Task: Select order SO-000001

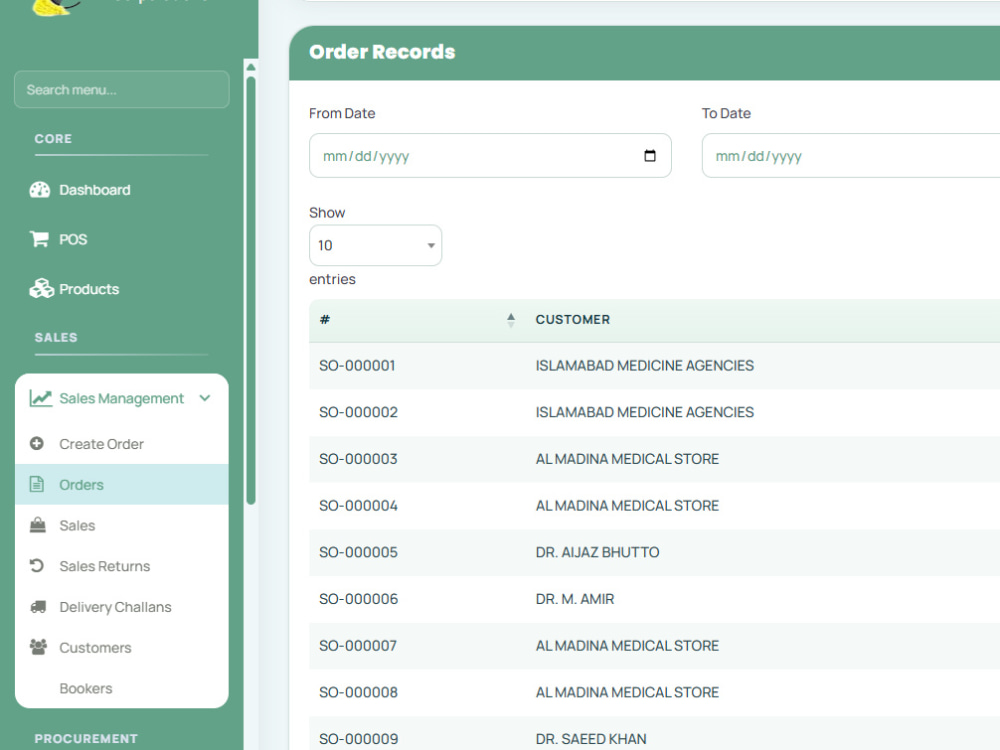Action: 357,365
